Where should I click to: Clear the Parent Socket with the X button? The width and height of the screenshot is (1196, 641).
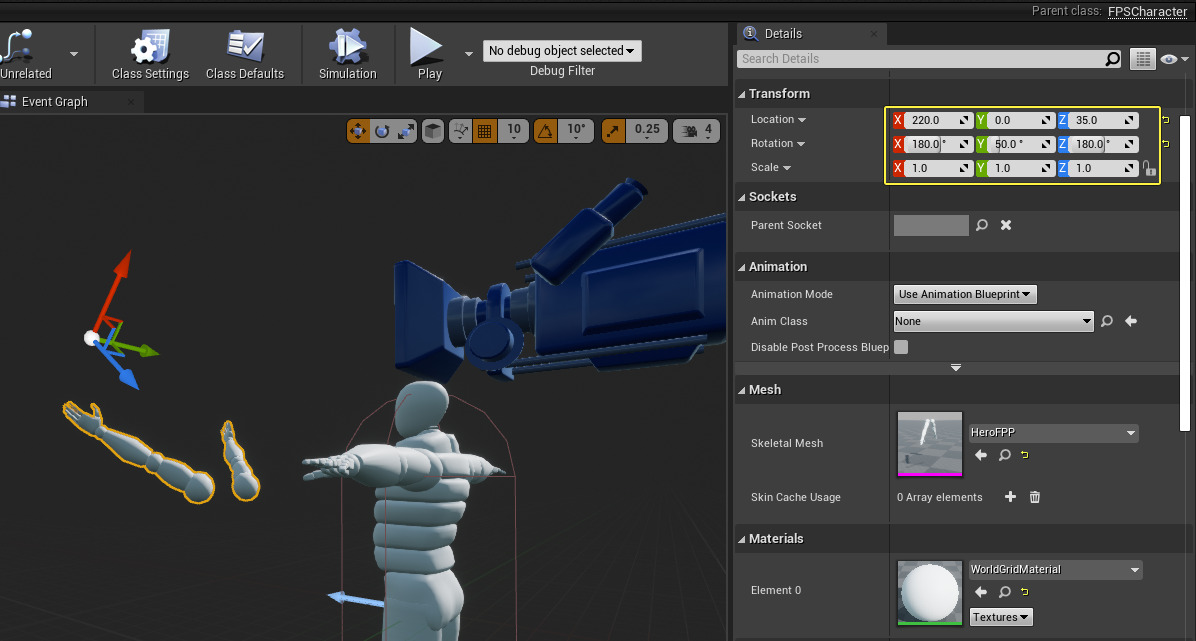pos(1005,225)
